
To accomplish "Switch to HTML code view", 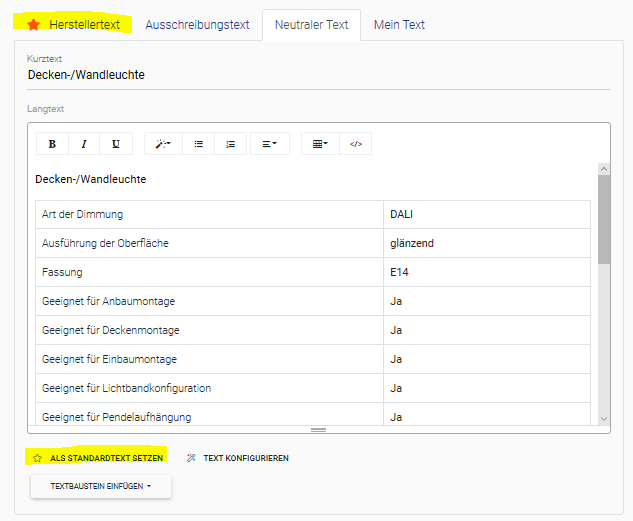I will (355, 144).
